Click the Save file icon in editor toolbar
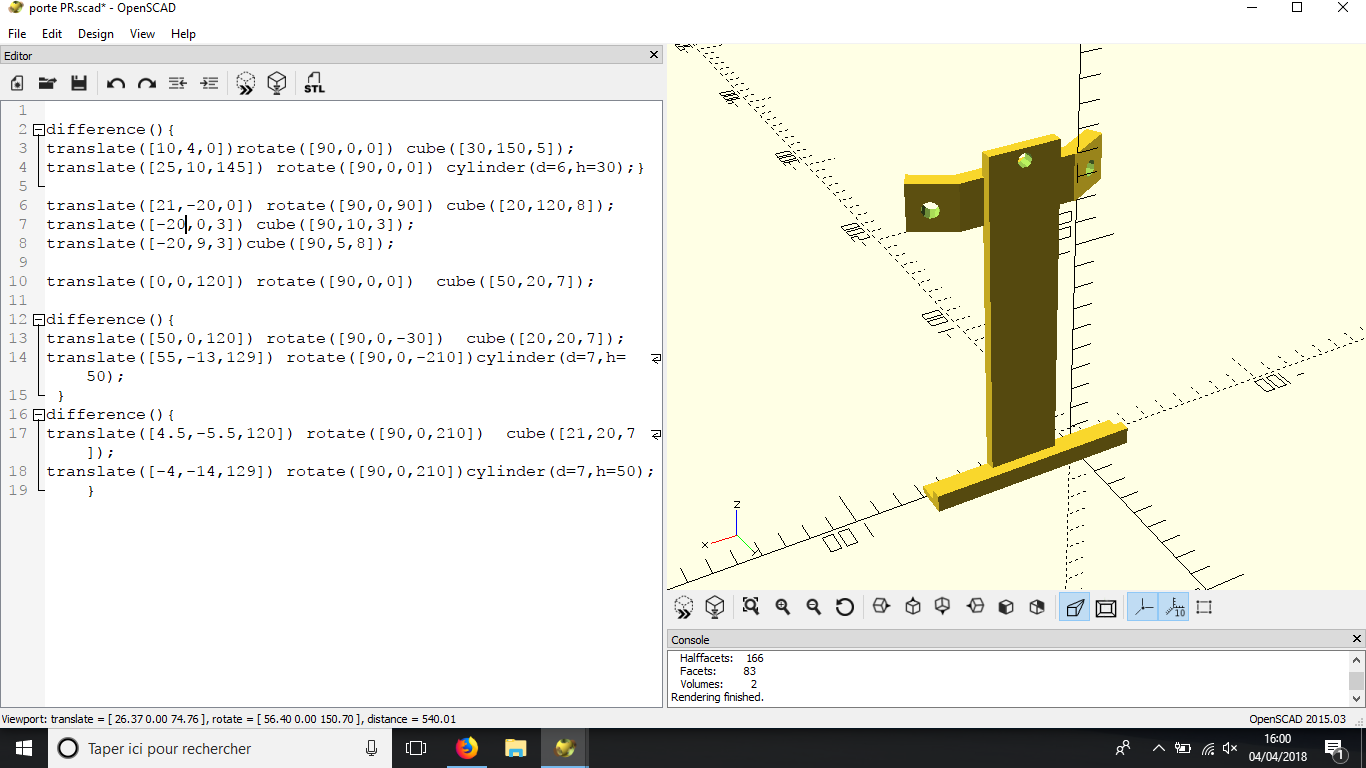The width and height of the screenshot is (1366, 768). pos(78,83)
